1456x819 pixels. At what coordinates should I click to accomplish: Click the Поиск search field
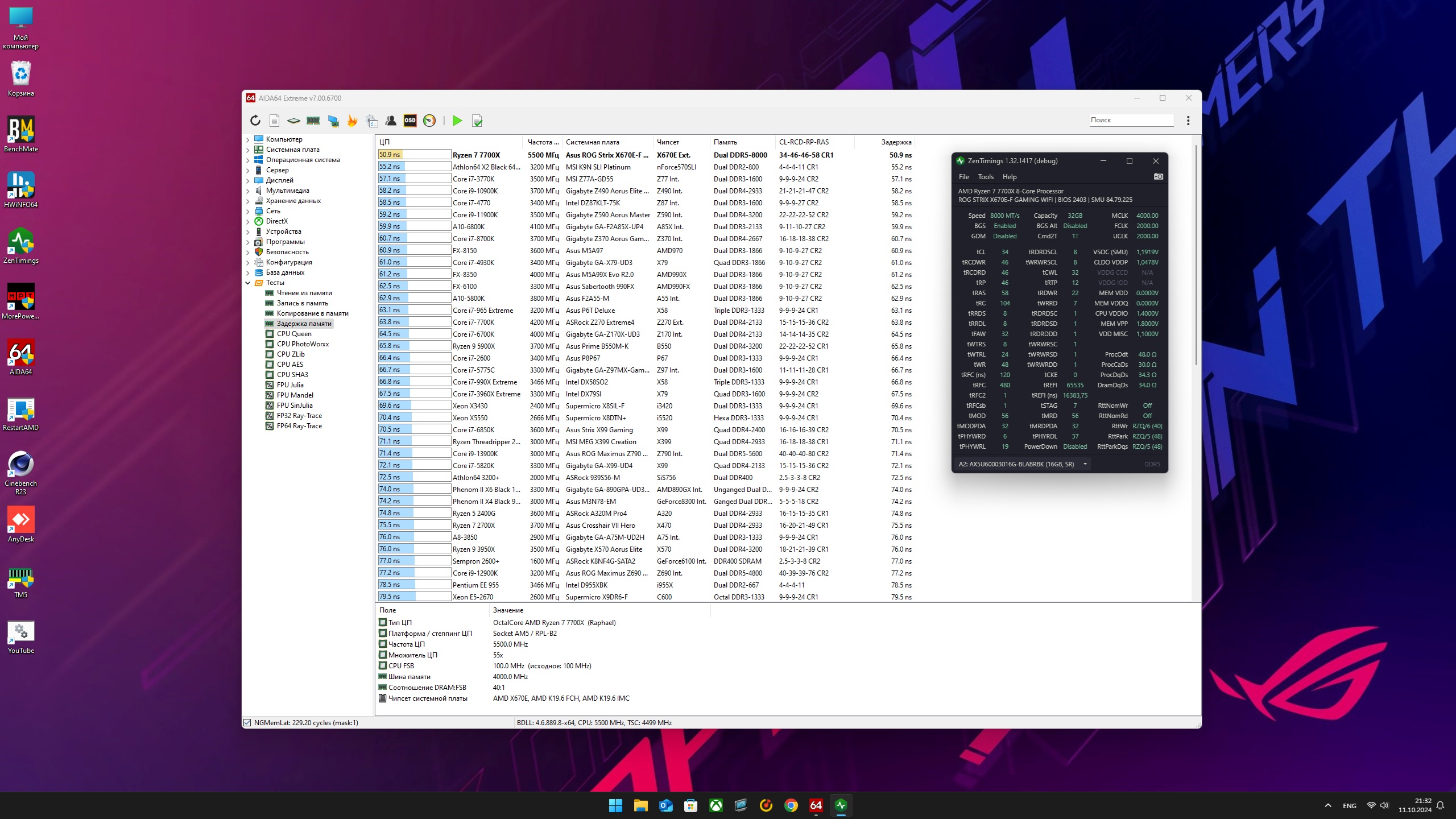click(x=1131, y=120)
